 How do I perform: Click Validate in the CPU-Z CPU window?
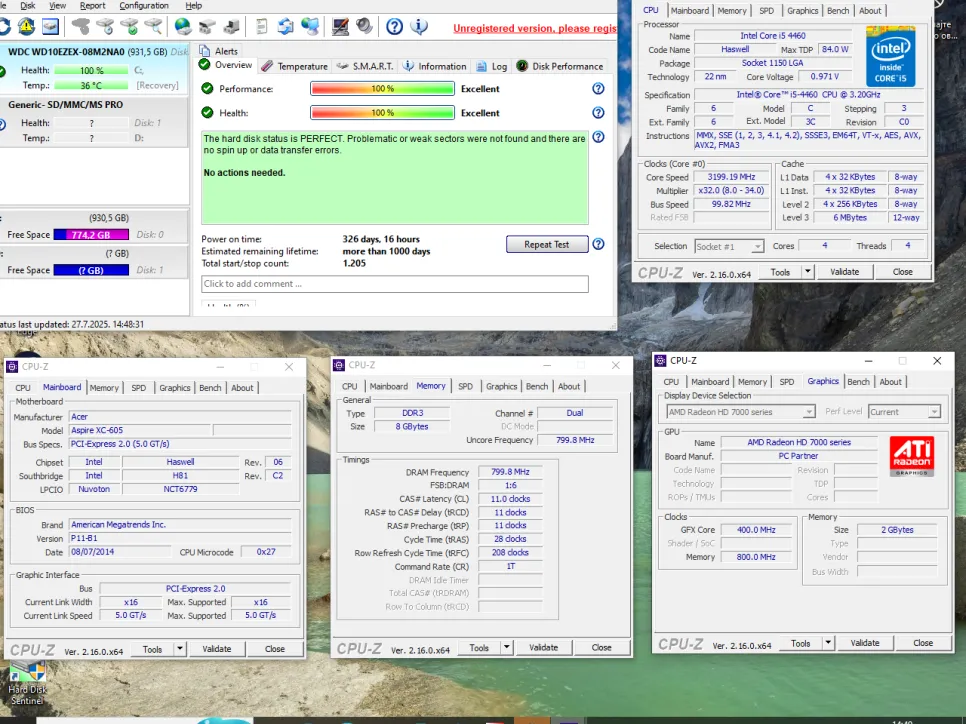click(x=845, y=272)
